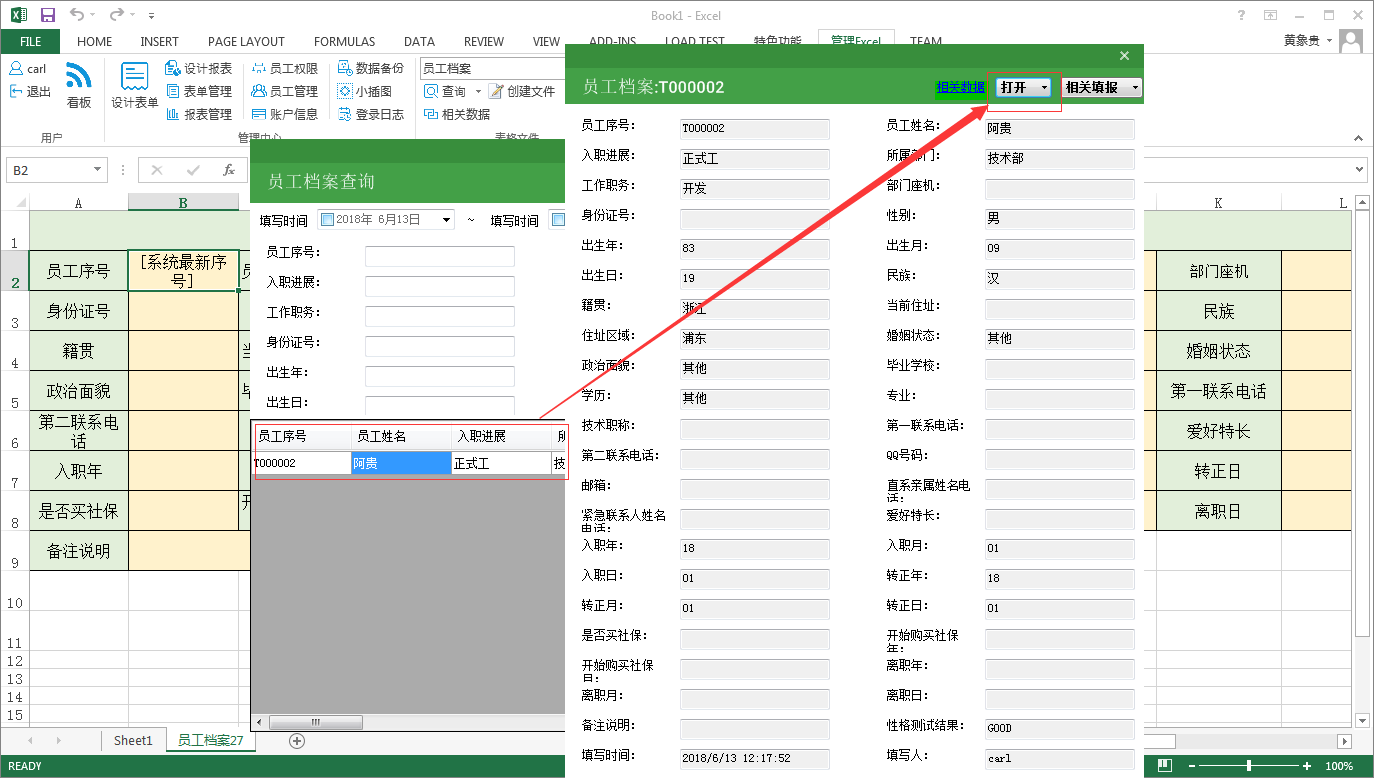
Task: Click the 黄象贵 account name
Action: click(1301, 41)
